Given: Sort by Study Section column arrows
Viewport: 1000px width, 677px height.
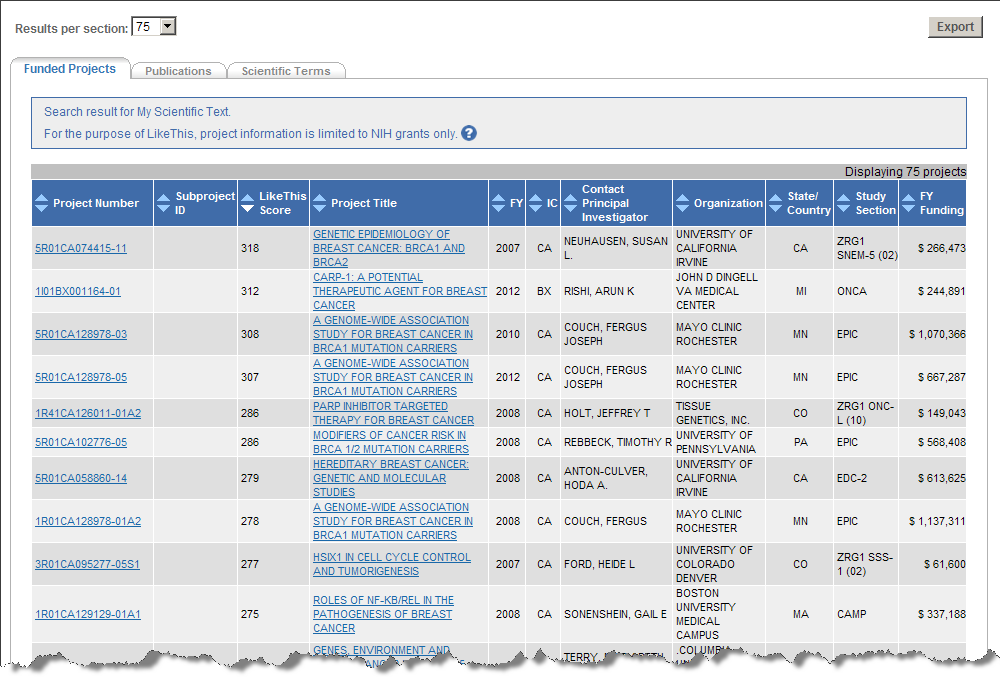Looking at the screenshot, I should pos(843,203).
